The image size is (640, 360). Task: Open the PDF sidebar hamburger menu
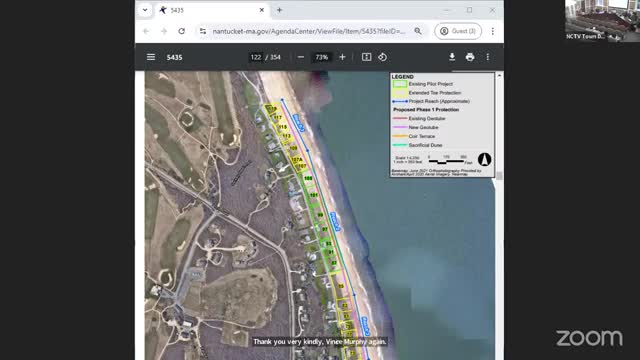coord(151,57)
